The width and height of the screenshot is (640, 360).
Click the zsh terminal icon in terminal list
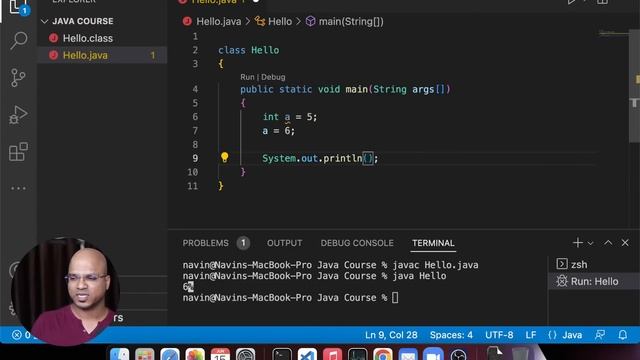[x=562, y=264]
